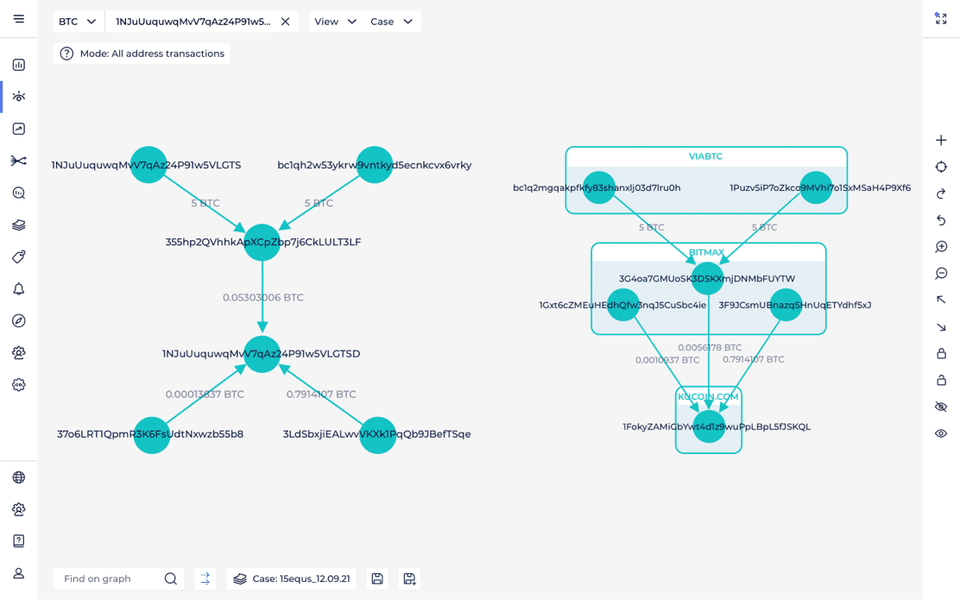Open the hamburger menu at top left

tap(18, 19)
